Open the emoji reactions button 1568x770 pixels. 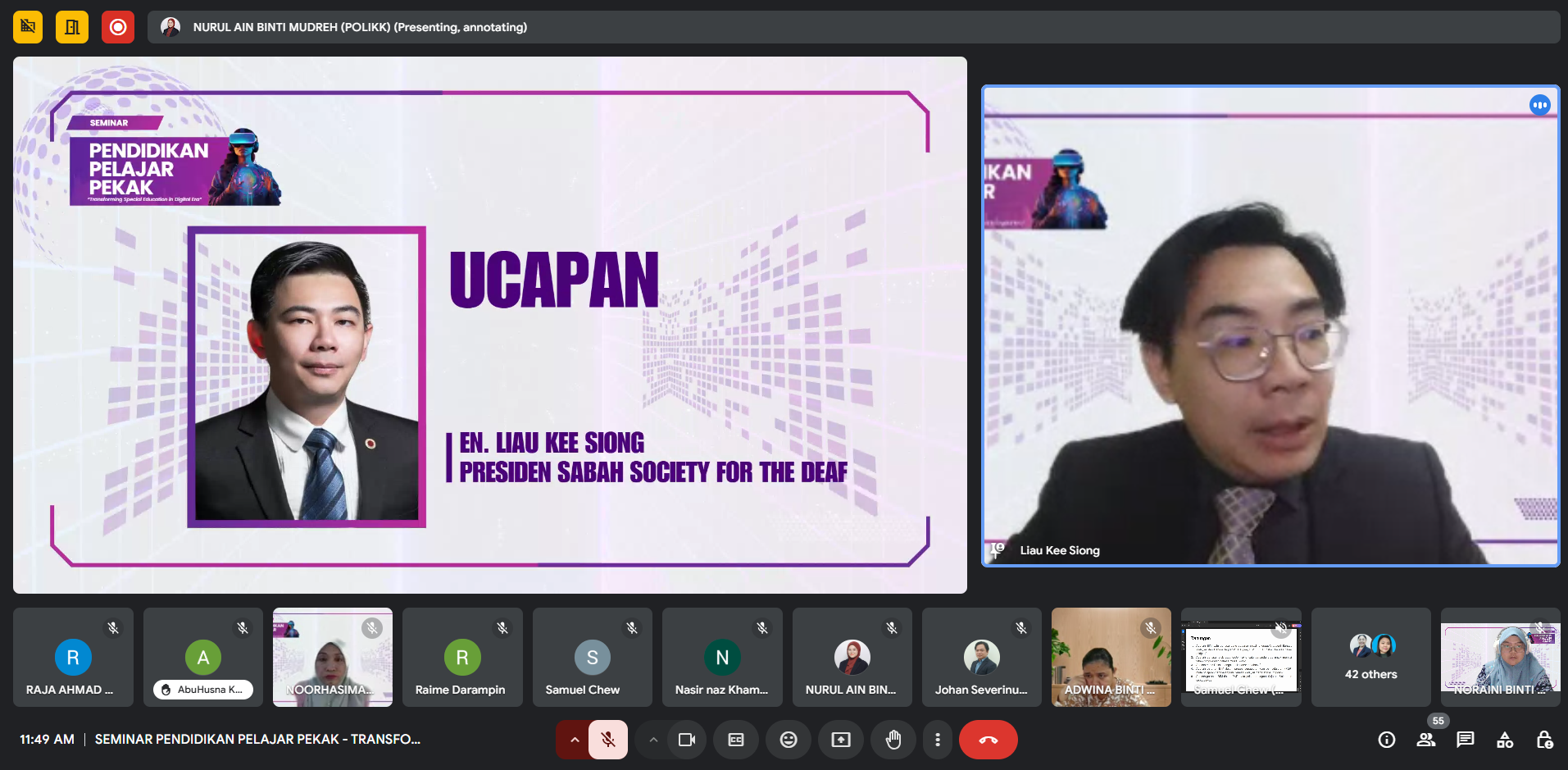pyautogui.click(x=788, y=740)
